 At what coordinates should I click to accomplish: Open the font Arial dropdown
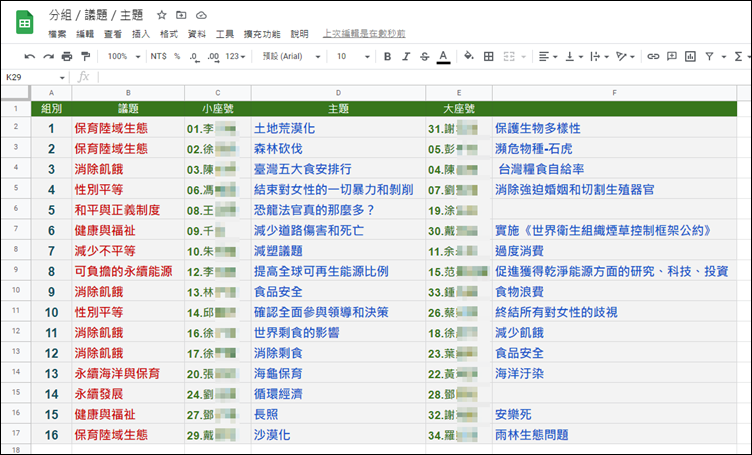[291, 57]
